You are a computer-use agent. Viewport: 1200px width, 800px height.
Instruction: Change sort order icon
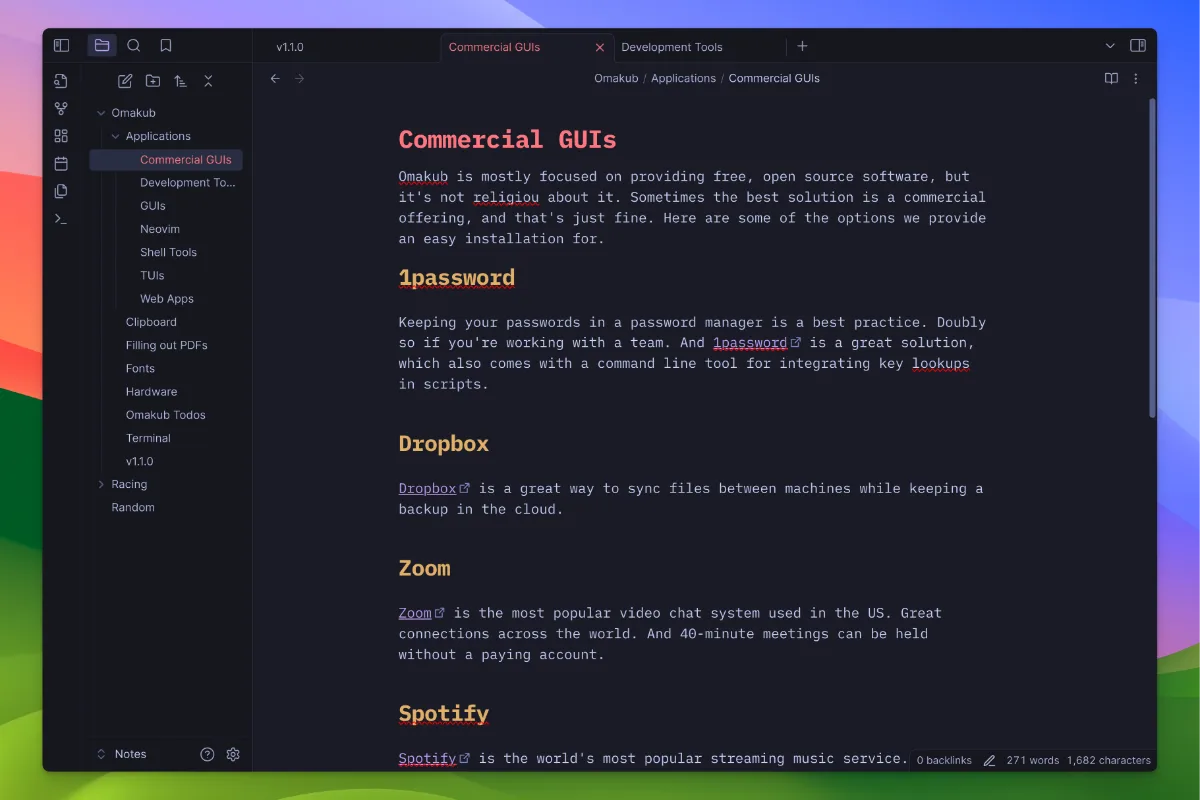coord(180,81)
